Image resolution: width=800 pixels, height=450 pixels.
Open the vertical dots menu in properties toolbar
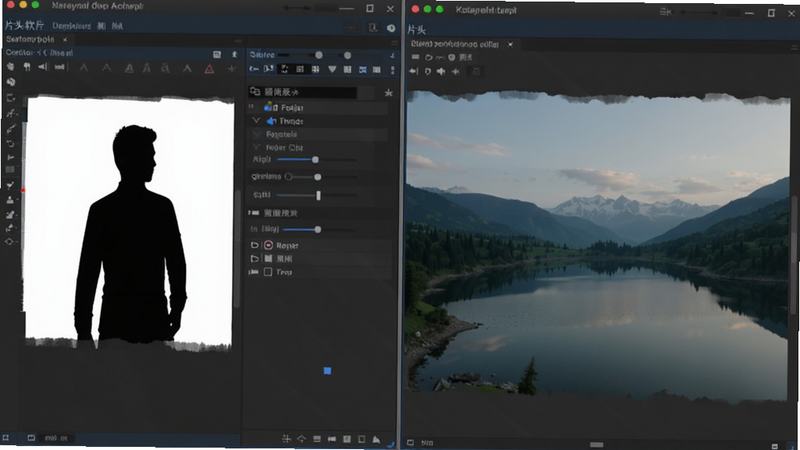pos(392,69)
